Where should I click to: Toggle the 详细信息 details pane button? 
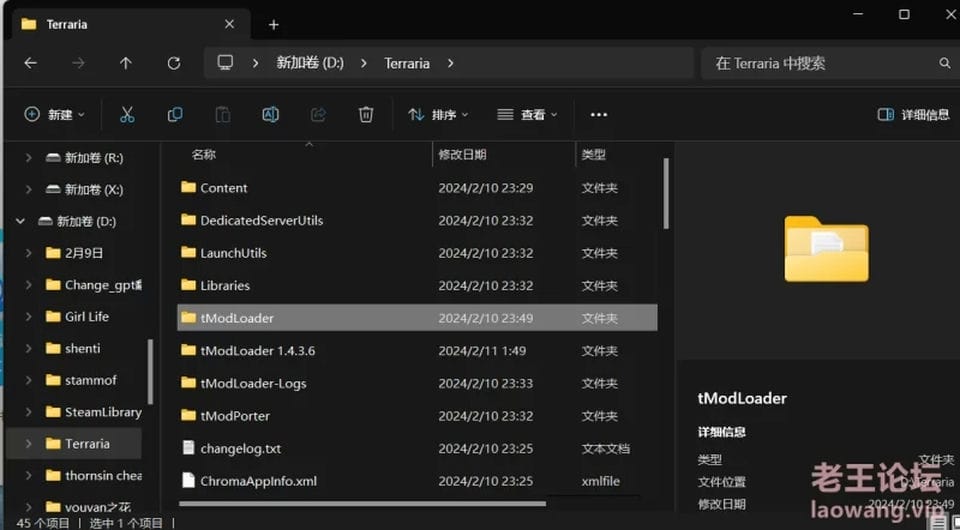(913, 114)
